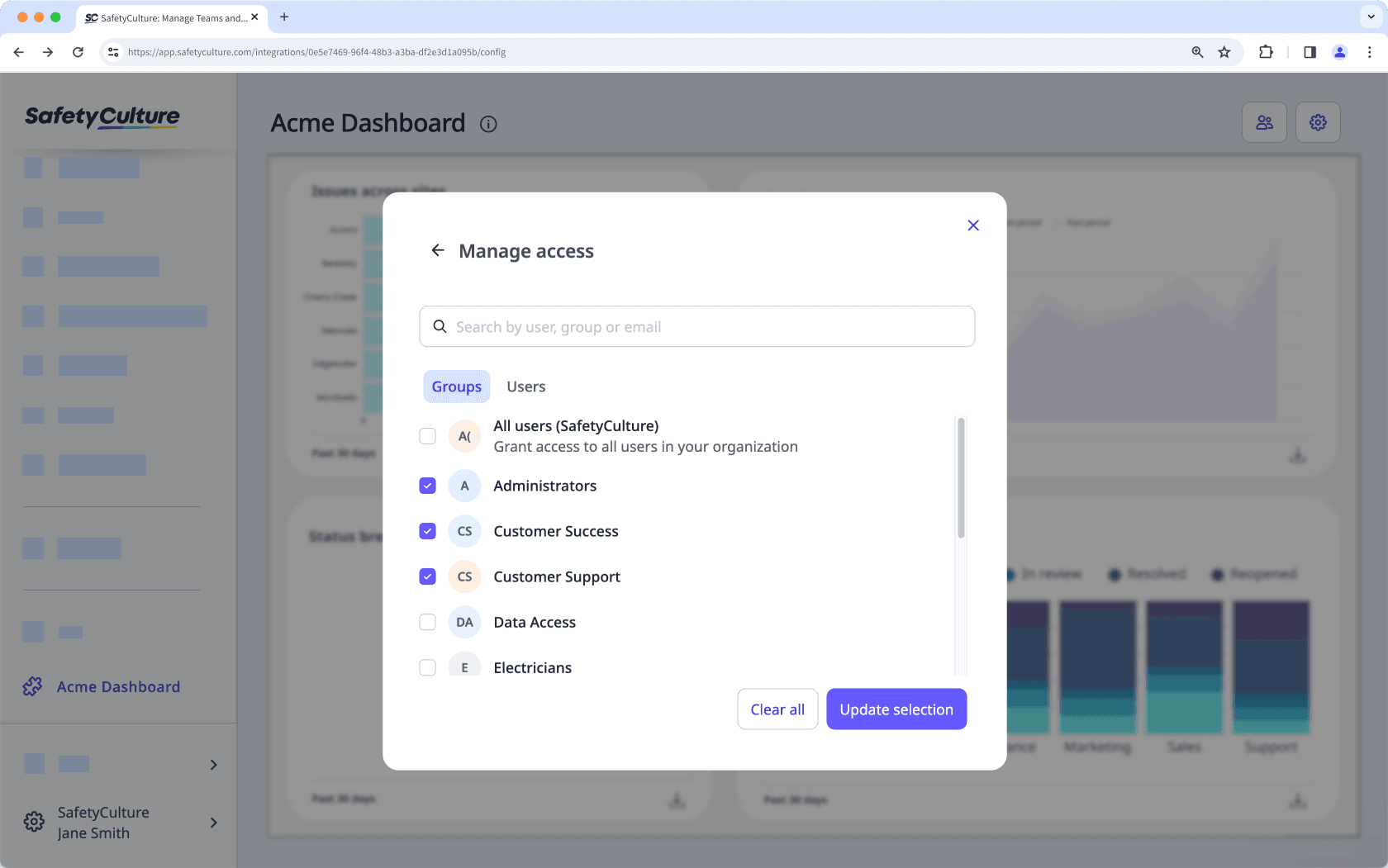Click the SafetyCulture logo in the sidebar
This screenshot has width=1388, height=868.
[102, 116]
